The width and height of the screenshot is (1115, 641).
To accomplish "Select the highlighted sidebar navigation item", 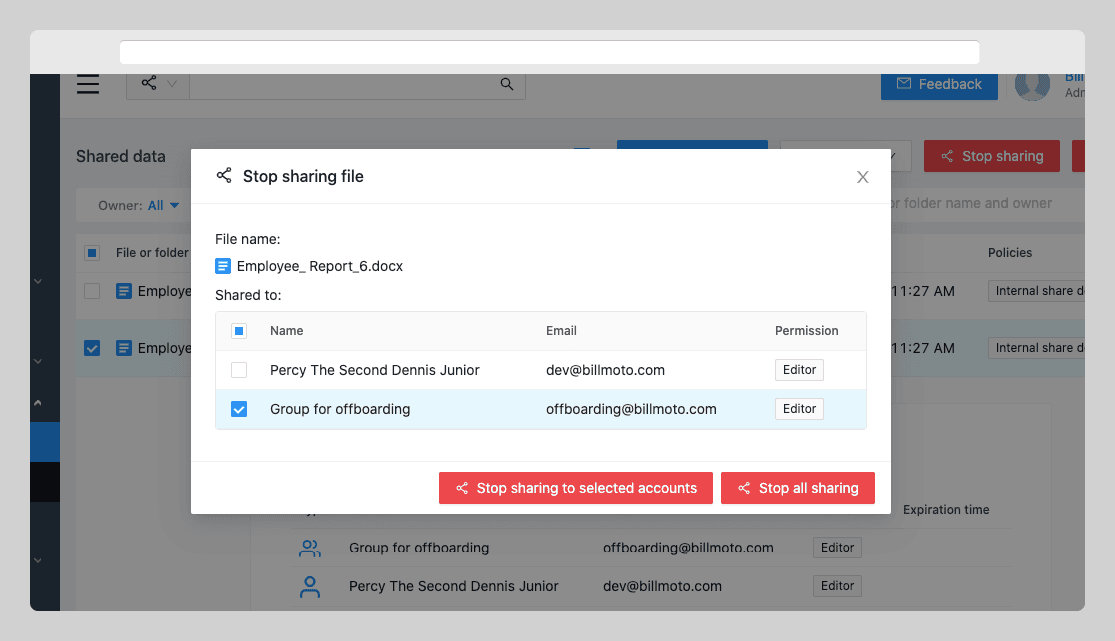I will 44,442.
